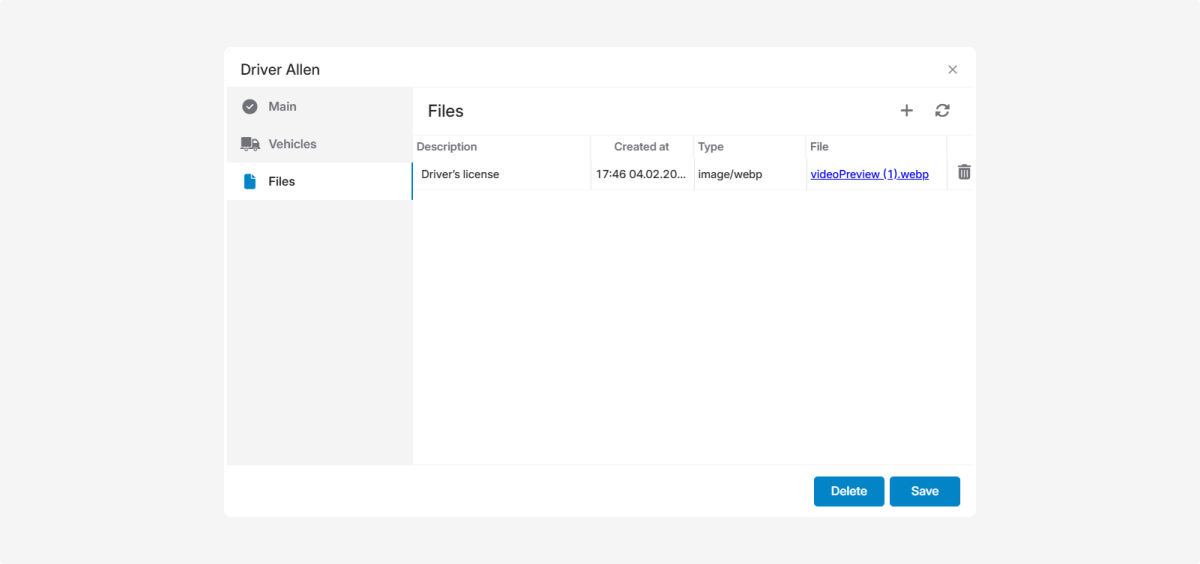
Task: Click the plus icon to add file
Action: (x=906, y=111)
